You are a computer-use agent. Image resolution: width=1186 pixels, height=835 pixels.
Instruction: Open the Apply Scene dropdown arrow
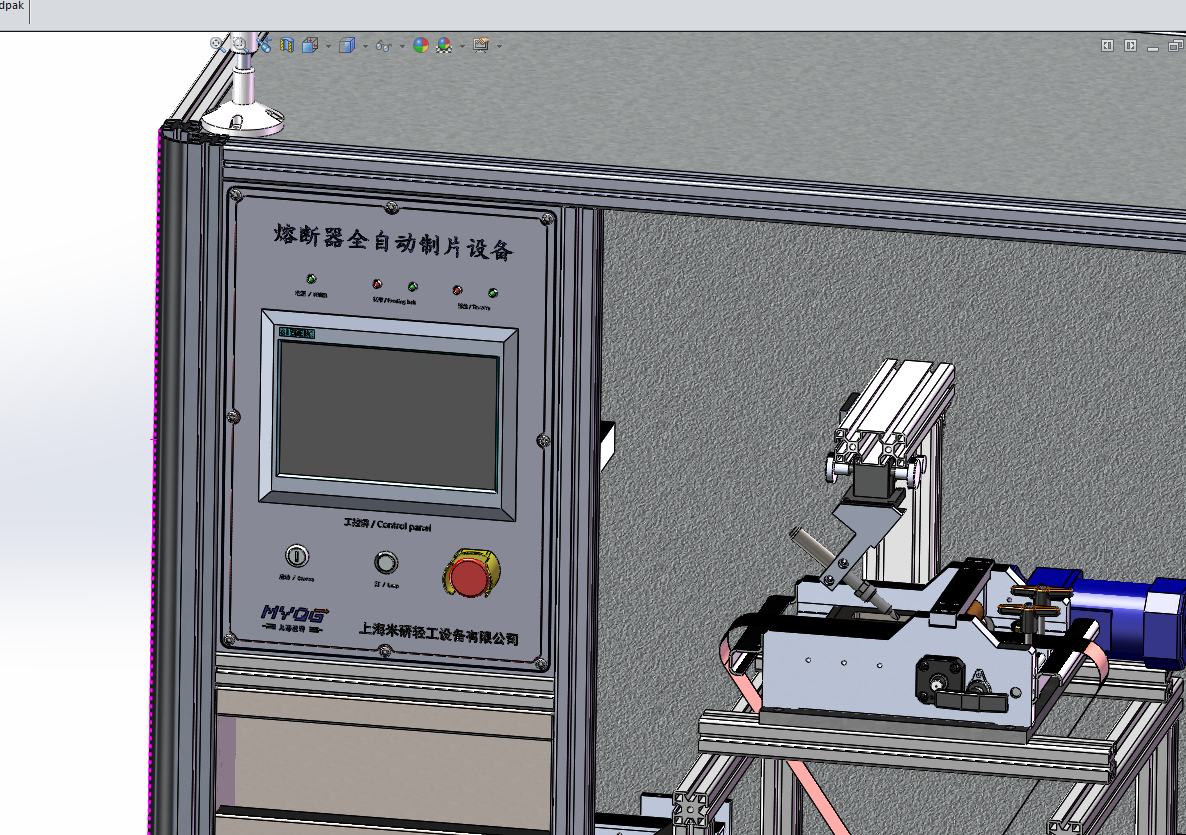[461, 46]
